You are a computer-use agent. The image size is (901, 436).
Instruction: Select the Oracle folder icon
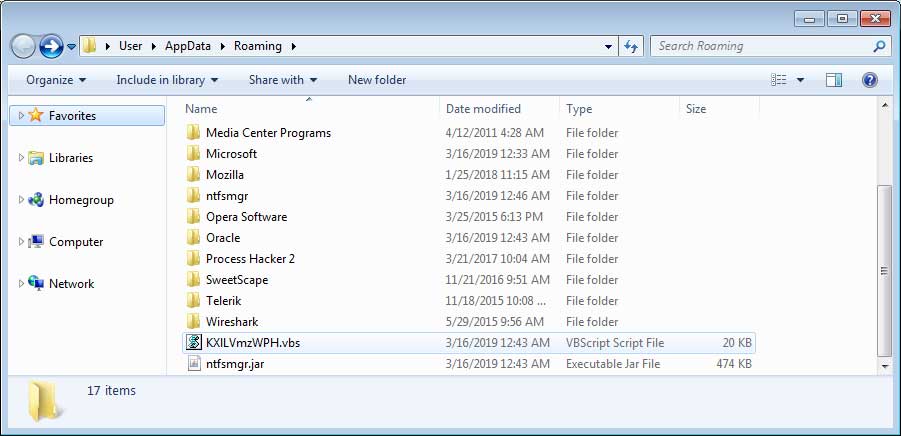pos(193,238)
